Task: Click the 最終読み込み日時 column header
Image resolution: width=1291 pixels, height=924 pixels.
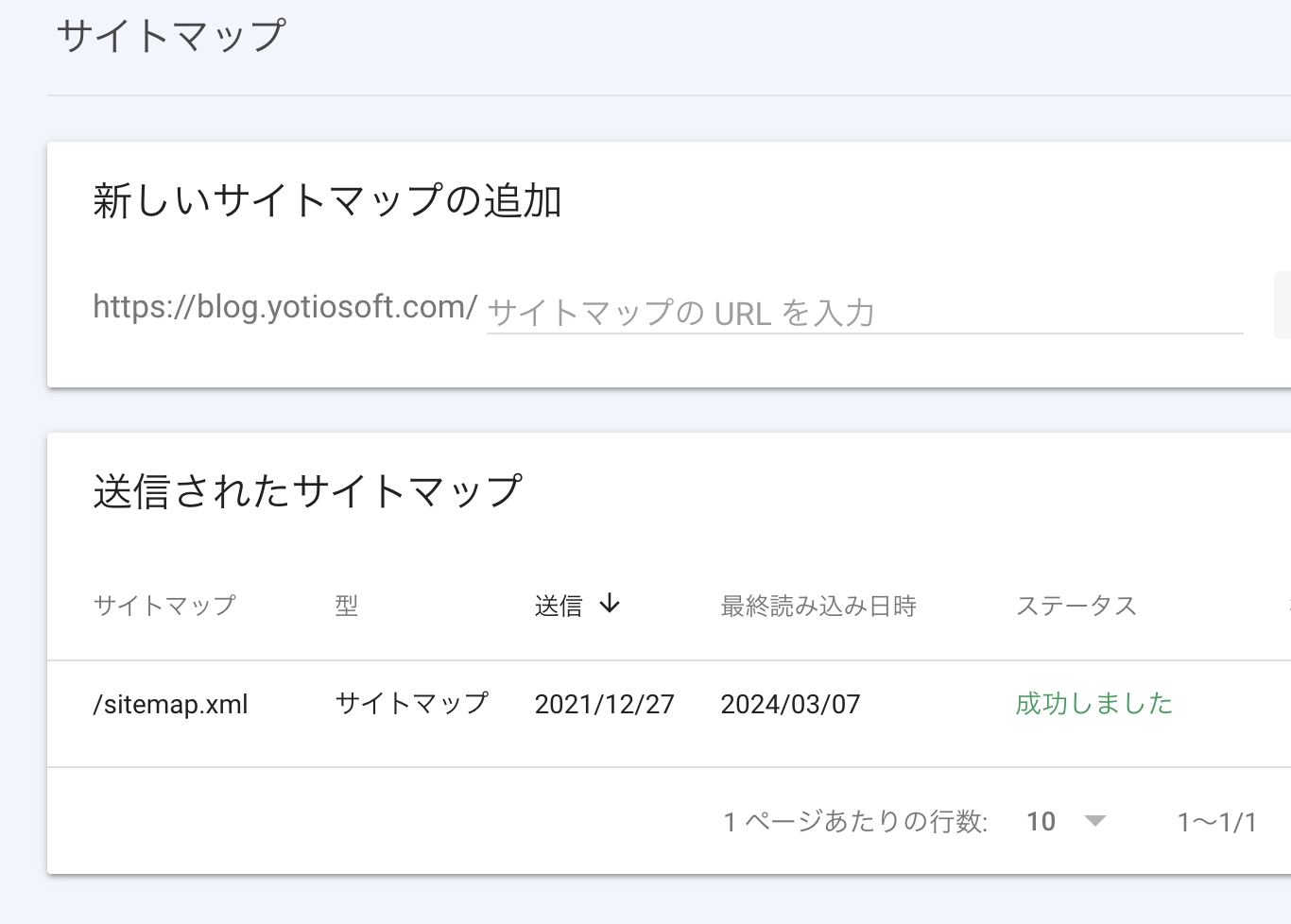Action: pyautogui.click(x=818, y=606)
